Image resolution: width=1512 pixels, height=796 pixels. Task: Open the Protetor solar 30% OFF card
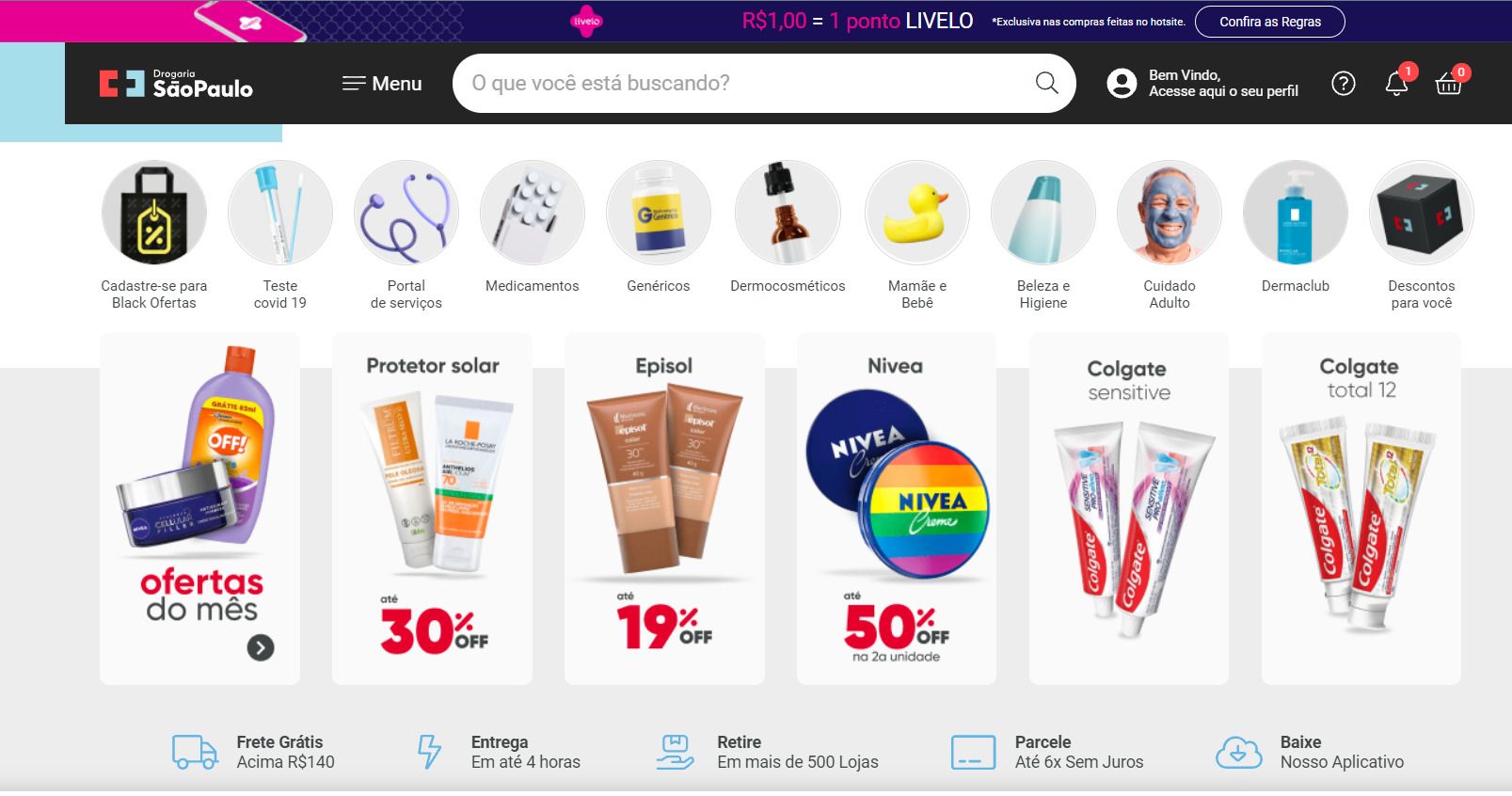pyautogui.click(x=432, y=508)
